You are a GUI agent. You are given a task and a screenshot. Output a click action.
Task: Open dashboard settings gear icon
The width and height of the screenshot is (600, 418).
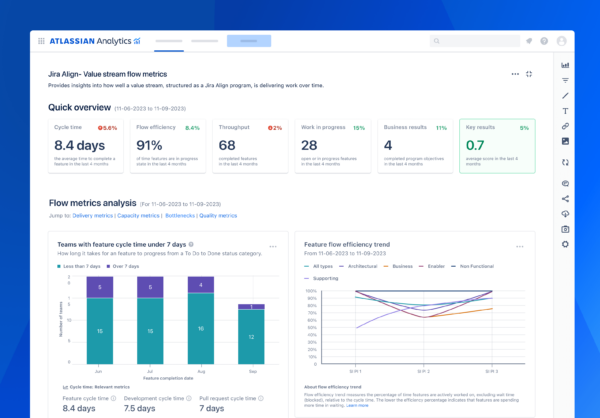click(x=565, y=245)
